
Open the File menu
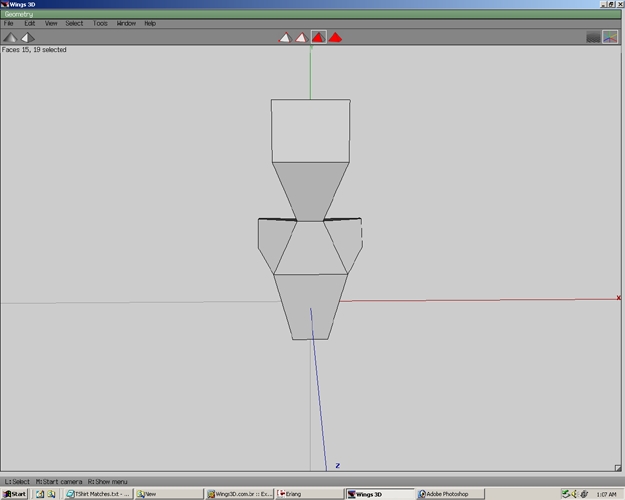click(x=8, y=24)
